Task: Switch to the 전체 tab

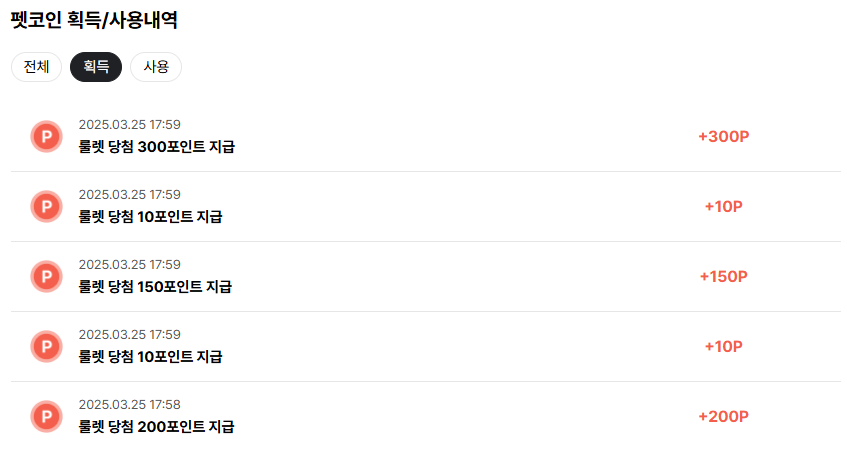Action: 36,67
